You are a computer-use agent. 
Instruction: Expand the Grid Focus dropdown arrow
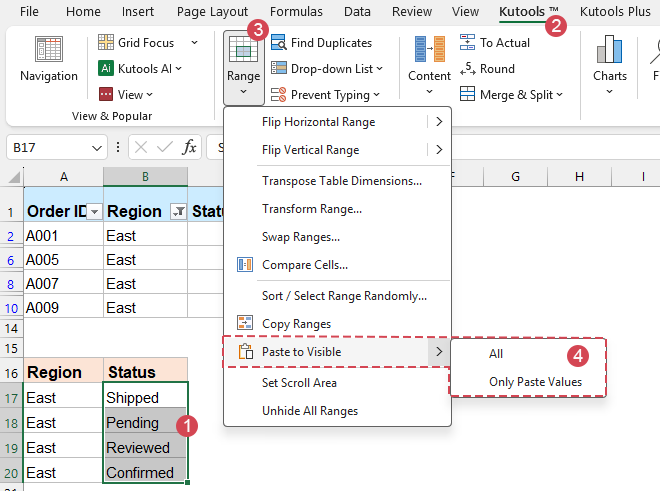point(194,43)
